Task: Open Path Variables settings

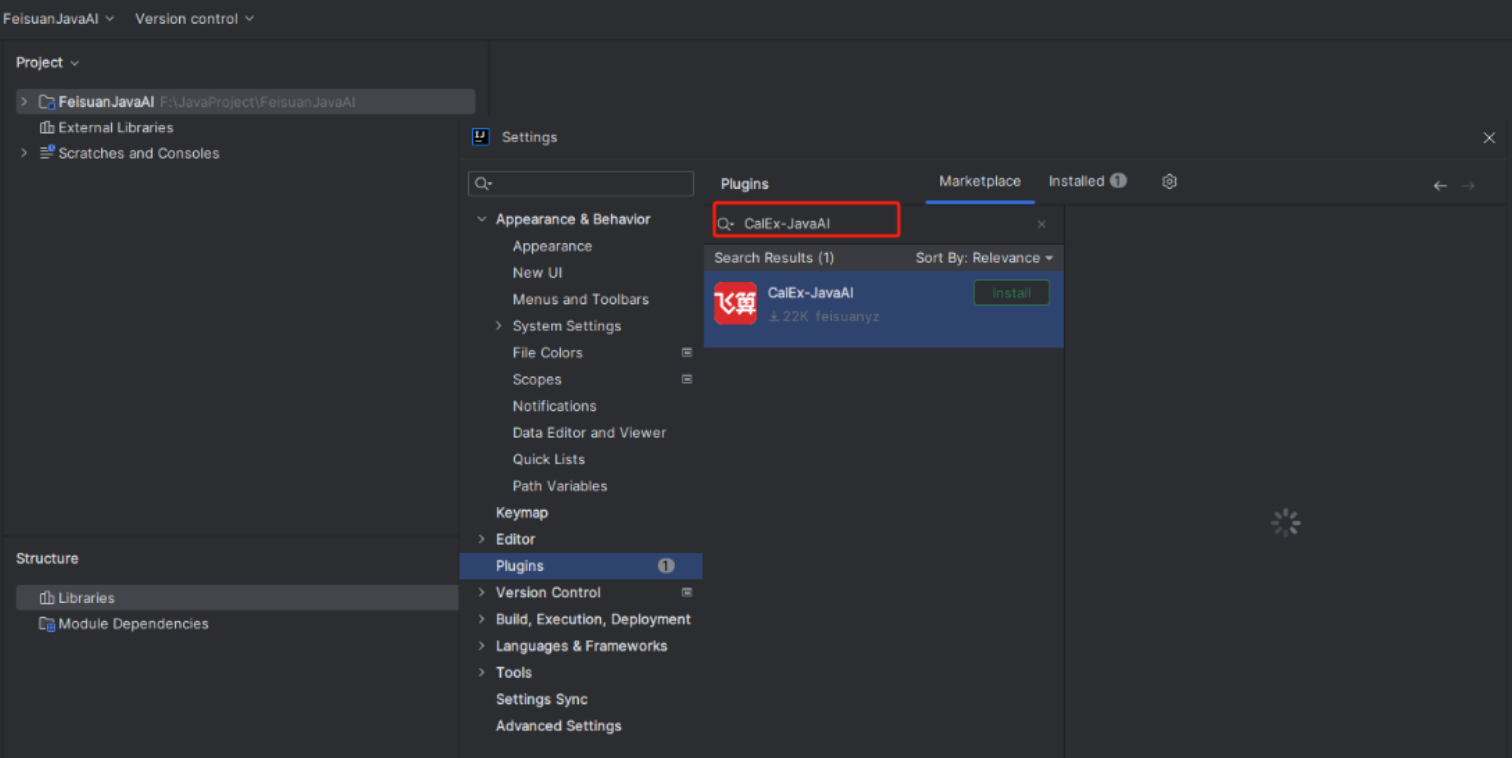Action: click(x=559, y=486)
